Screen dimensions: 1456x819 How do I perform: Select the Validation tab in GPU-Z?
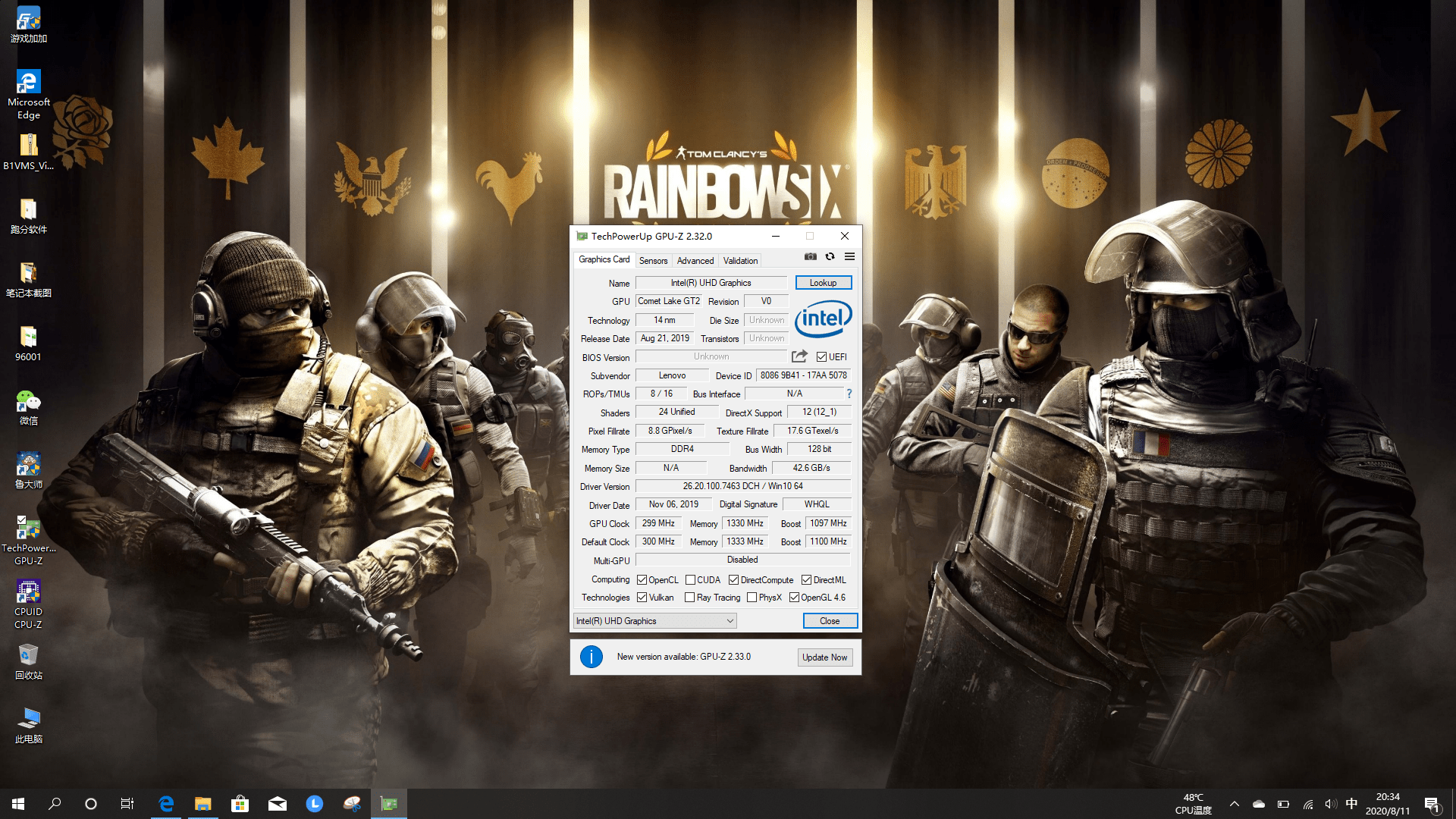740,260
